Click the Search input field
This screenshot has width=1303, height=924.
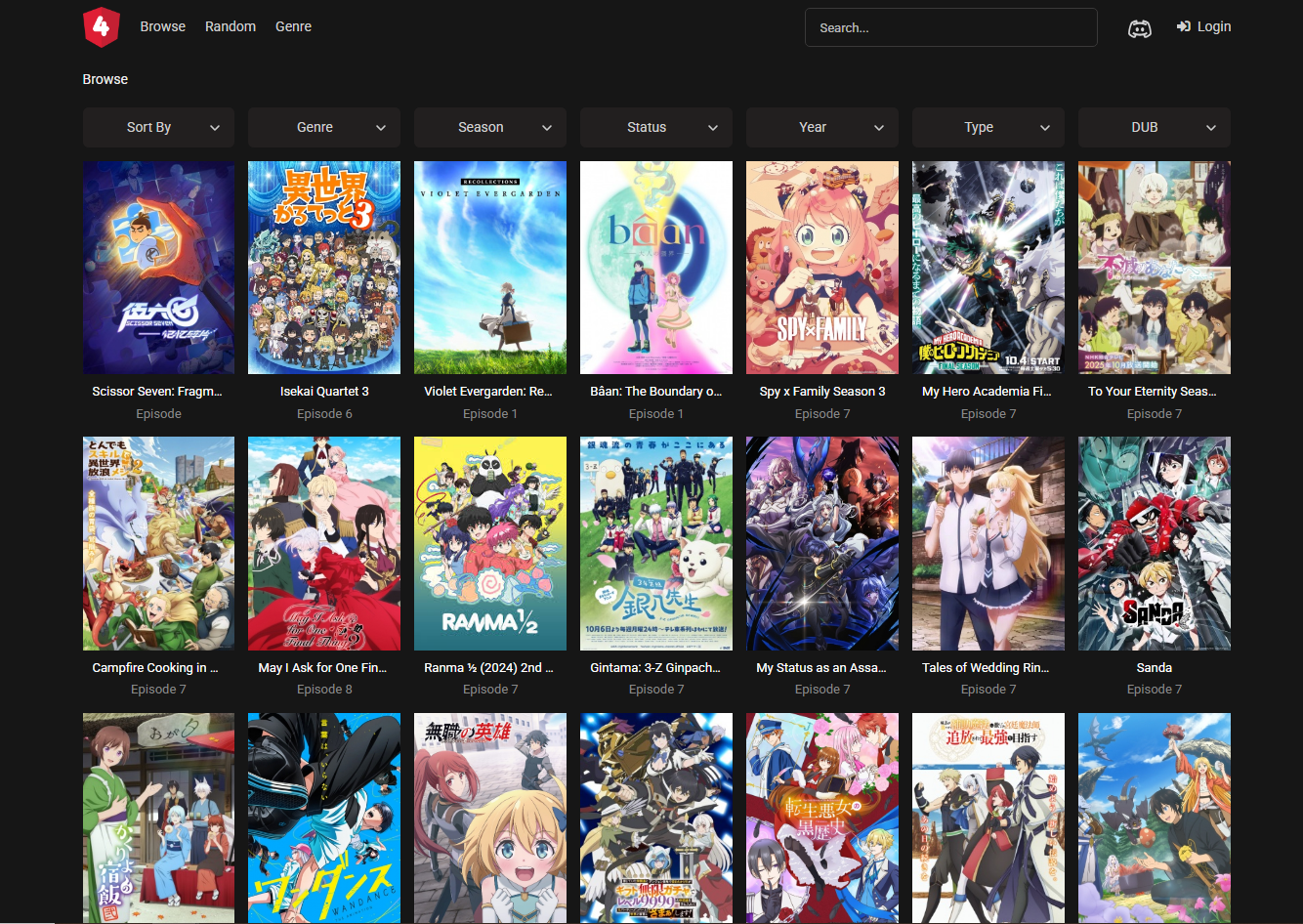(x=950, y=27)
